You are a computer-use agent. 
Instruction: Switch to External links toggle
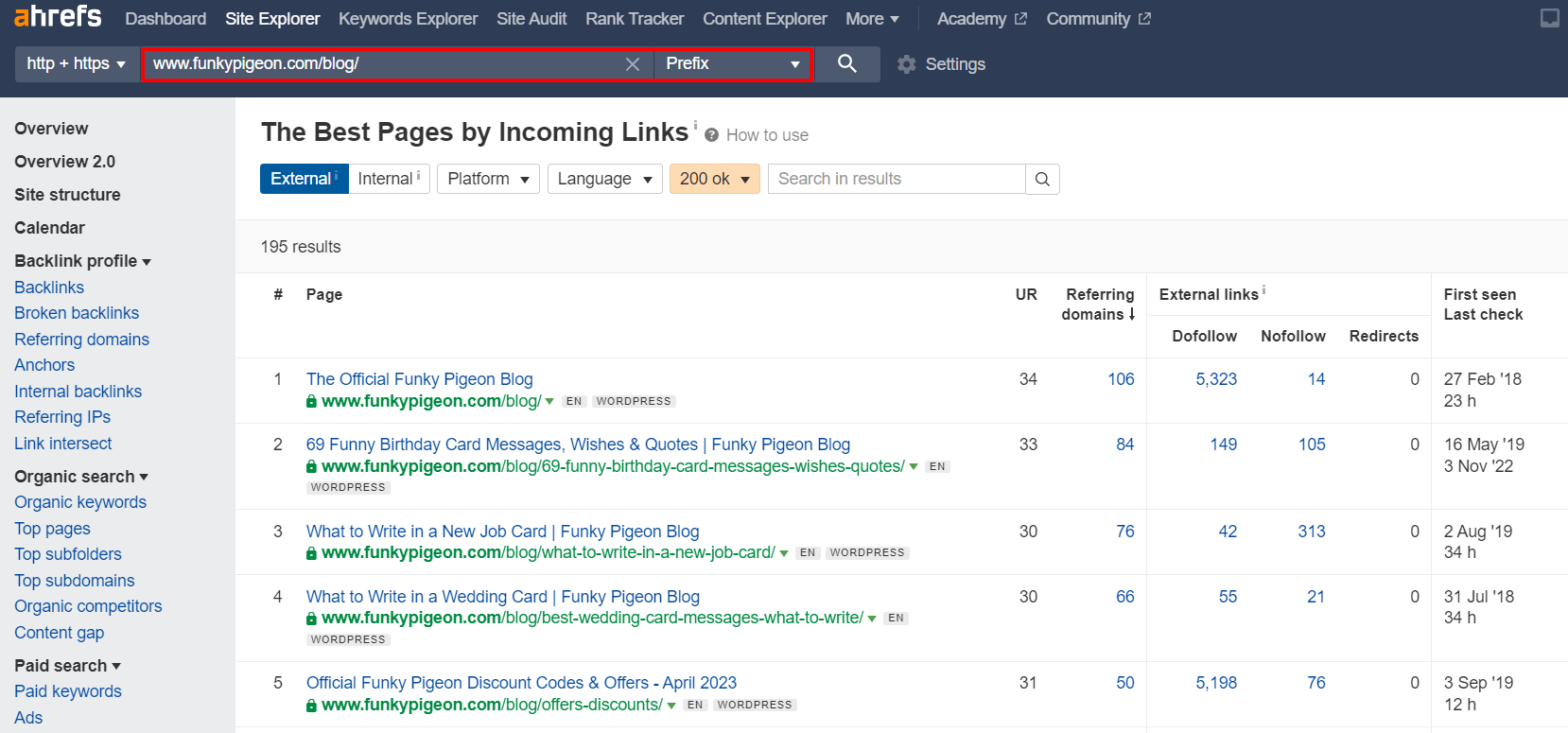click(x=305, y=179)
